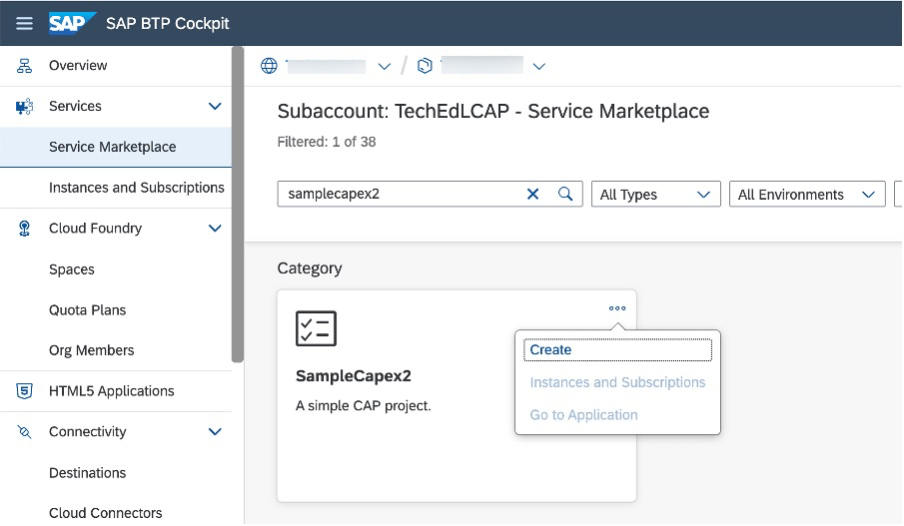This screenshot has width=904, height=526.
Task: Click the Service Marketplace page heading
Action: [x=493, y=111]
